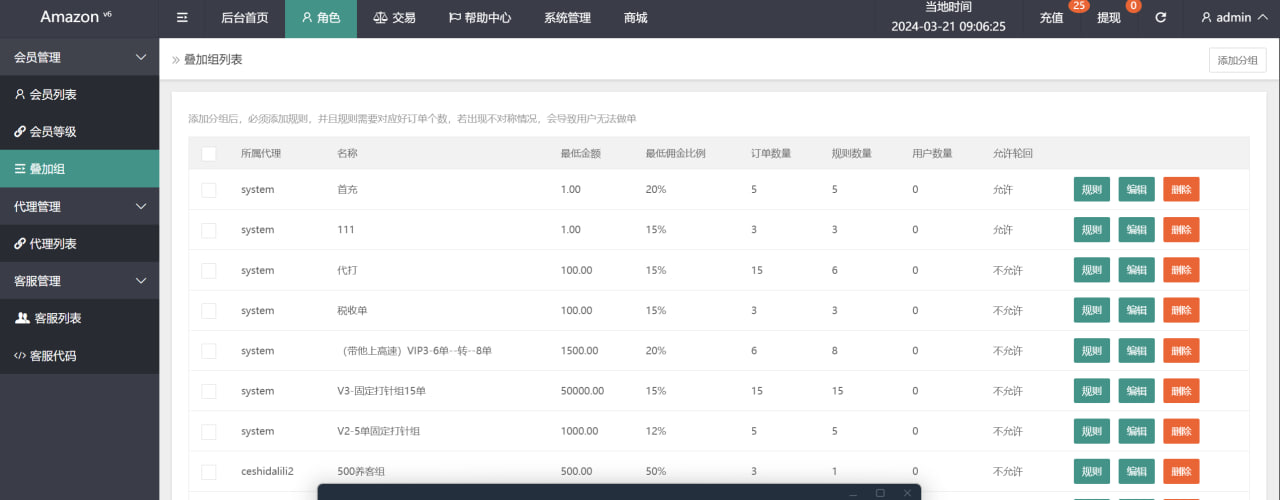The height and width of the screenshot is (500, 1280).
Task: Click the 名称 column header
Action: pyautogui.click(x=348, y=154)
